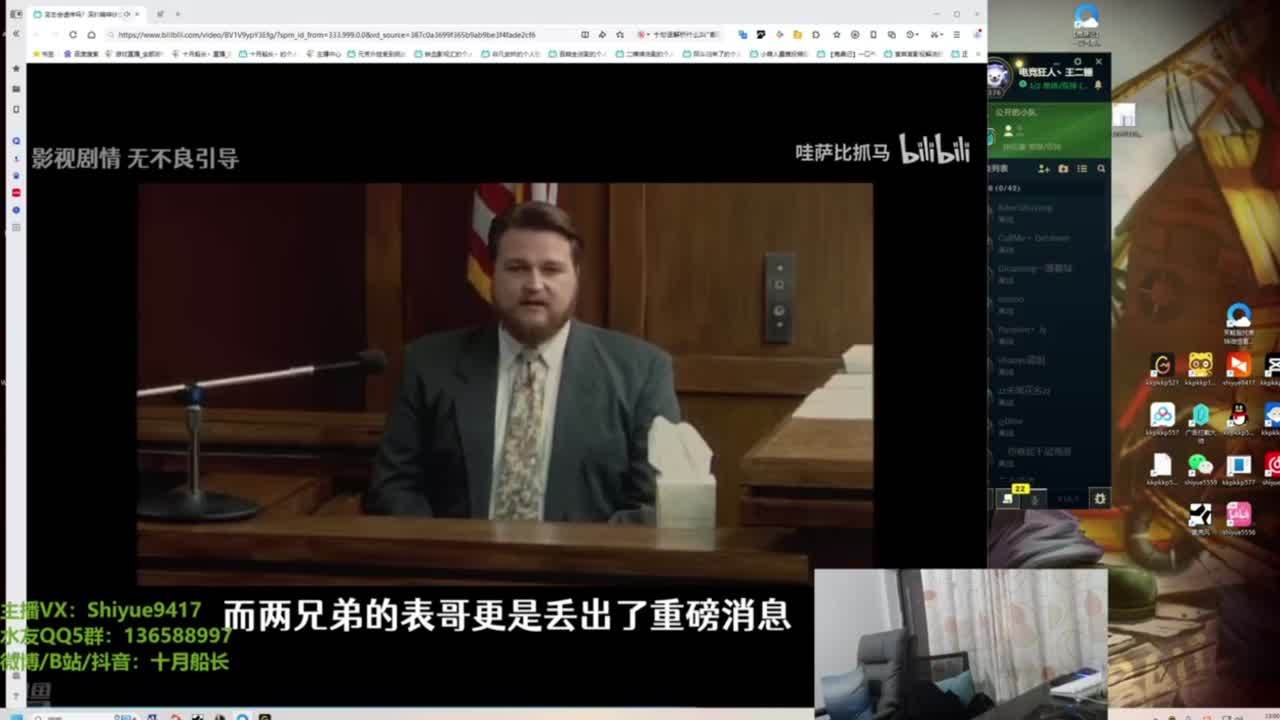Open game client settings gear
Screen dimensions: 1280x720
click(1100, 498)
